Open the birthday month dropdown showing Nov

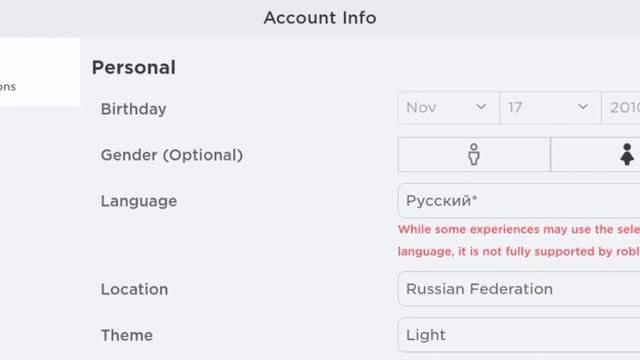coord(448,108)
